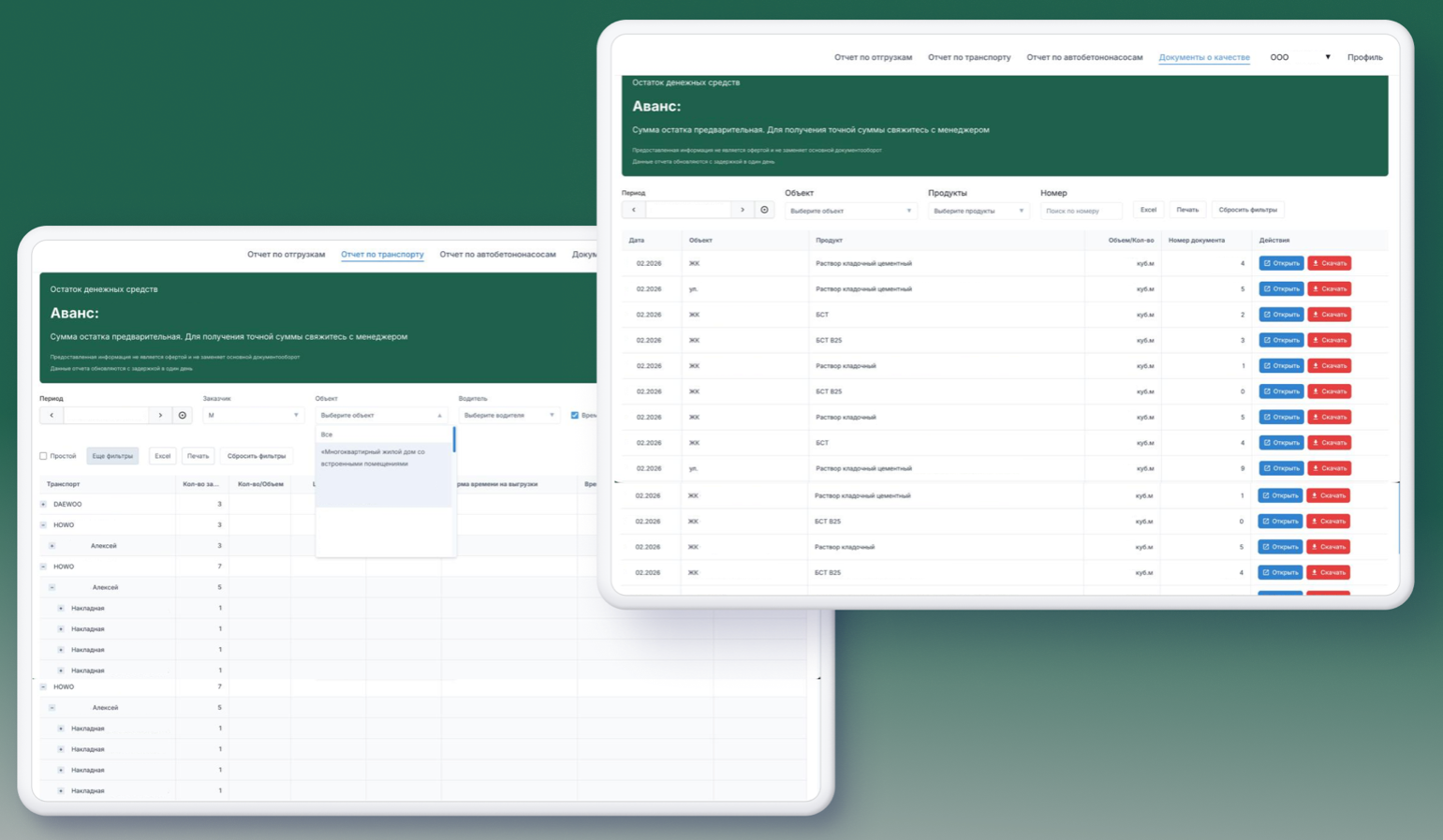
Task: Open the Профиль menu item
Action: 1364,57
